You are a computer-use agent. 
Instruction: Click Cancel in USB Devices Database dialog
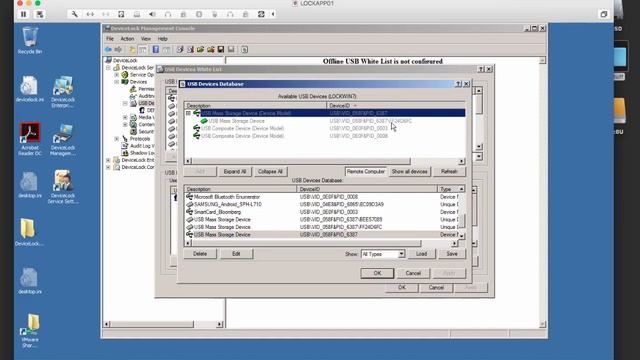[x=413, y=273]
